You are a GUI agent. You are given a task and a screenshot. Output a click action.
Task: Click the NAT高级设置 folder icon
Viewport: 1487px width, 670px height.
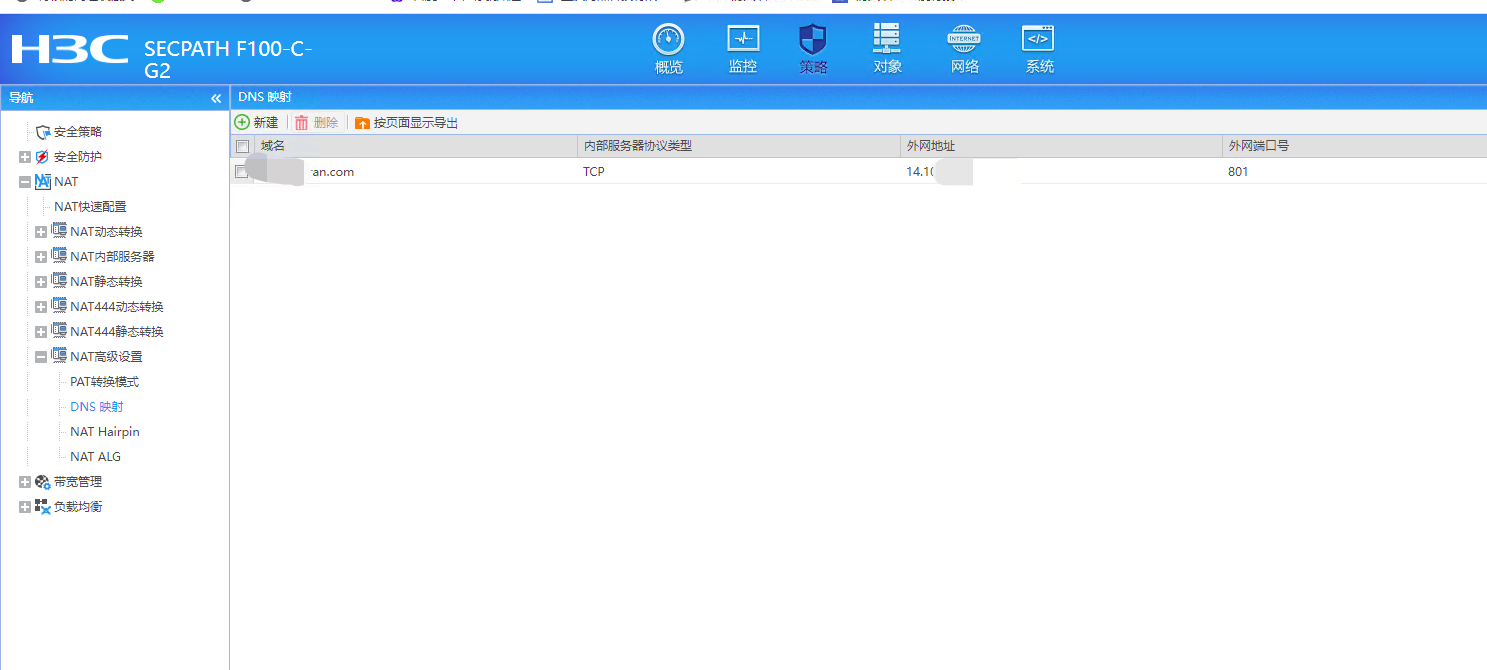tap(59, 356)
